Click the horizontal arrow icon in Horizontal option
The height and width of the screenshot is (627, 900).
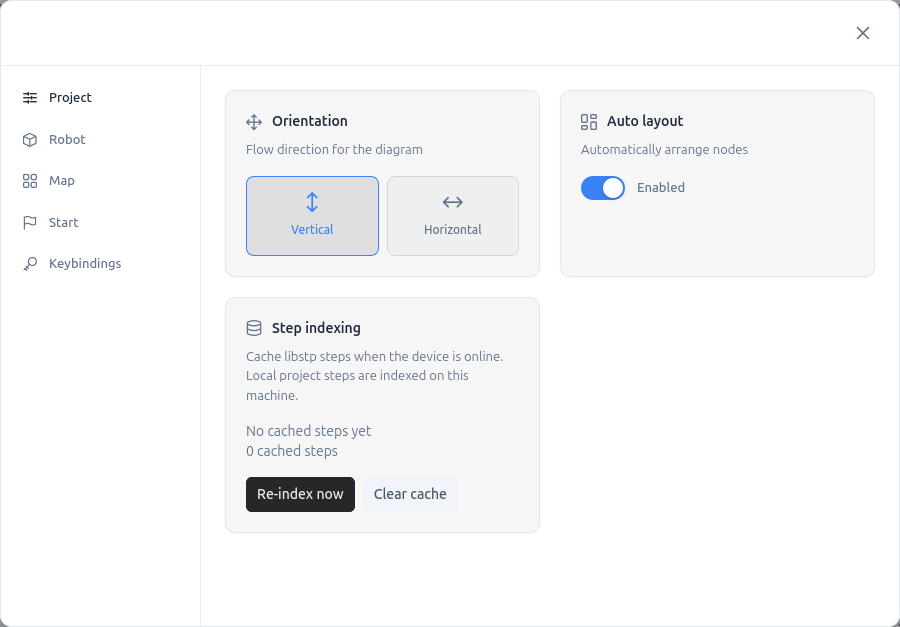[452, 203]
